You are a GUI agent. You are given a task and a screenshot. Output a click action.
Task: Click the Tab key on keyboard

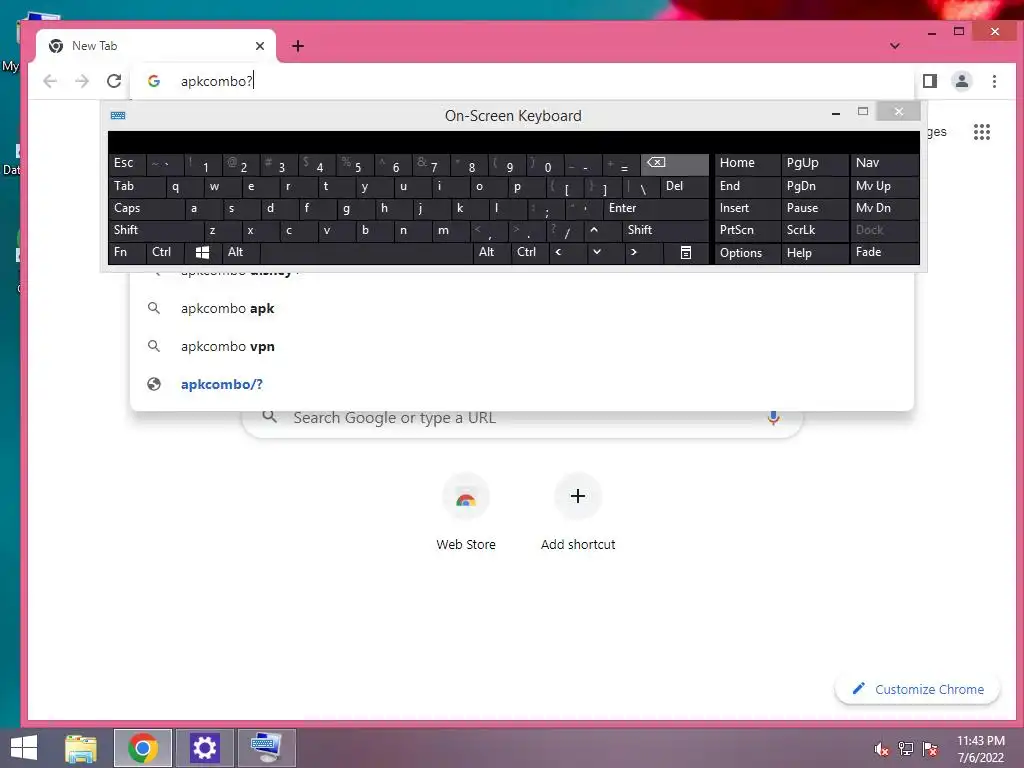[136, 186]
